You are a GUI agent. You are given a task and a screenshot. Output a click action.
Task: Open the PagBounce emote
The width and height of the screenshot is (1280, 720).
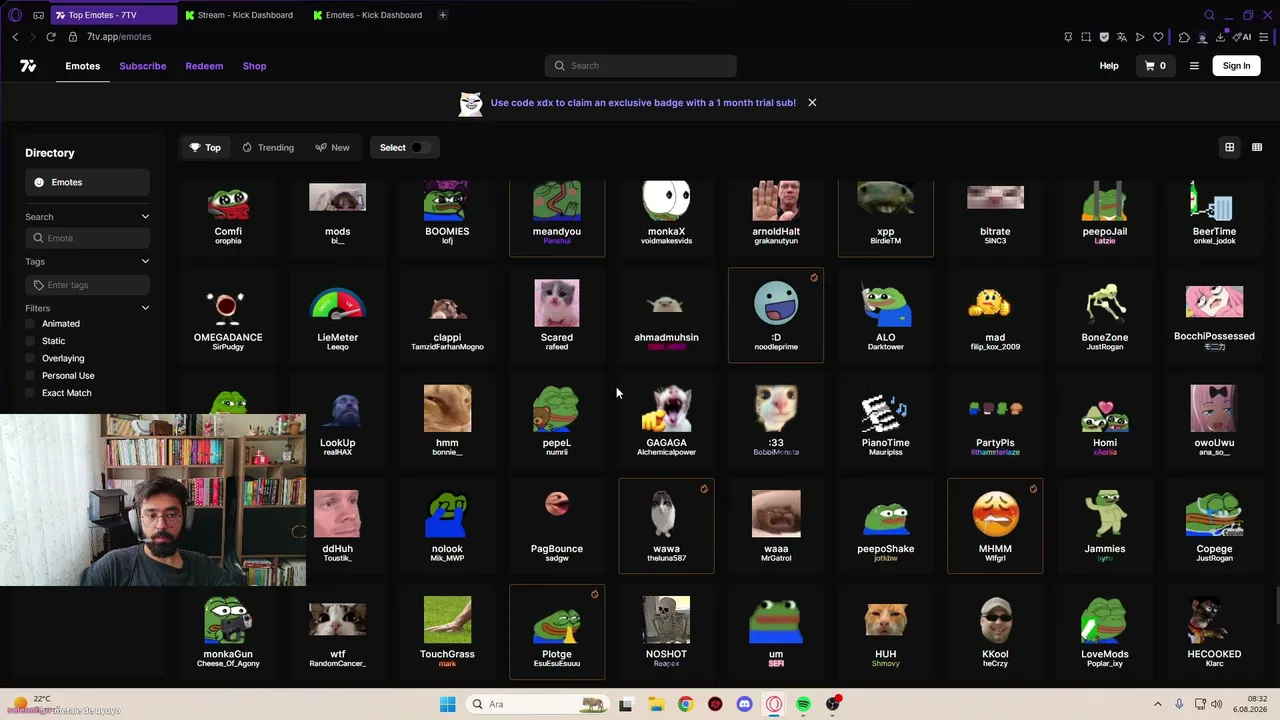pyautogui.click(x=557, y=526)
